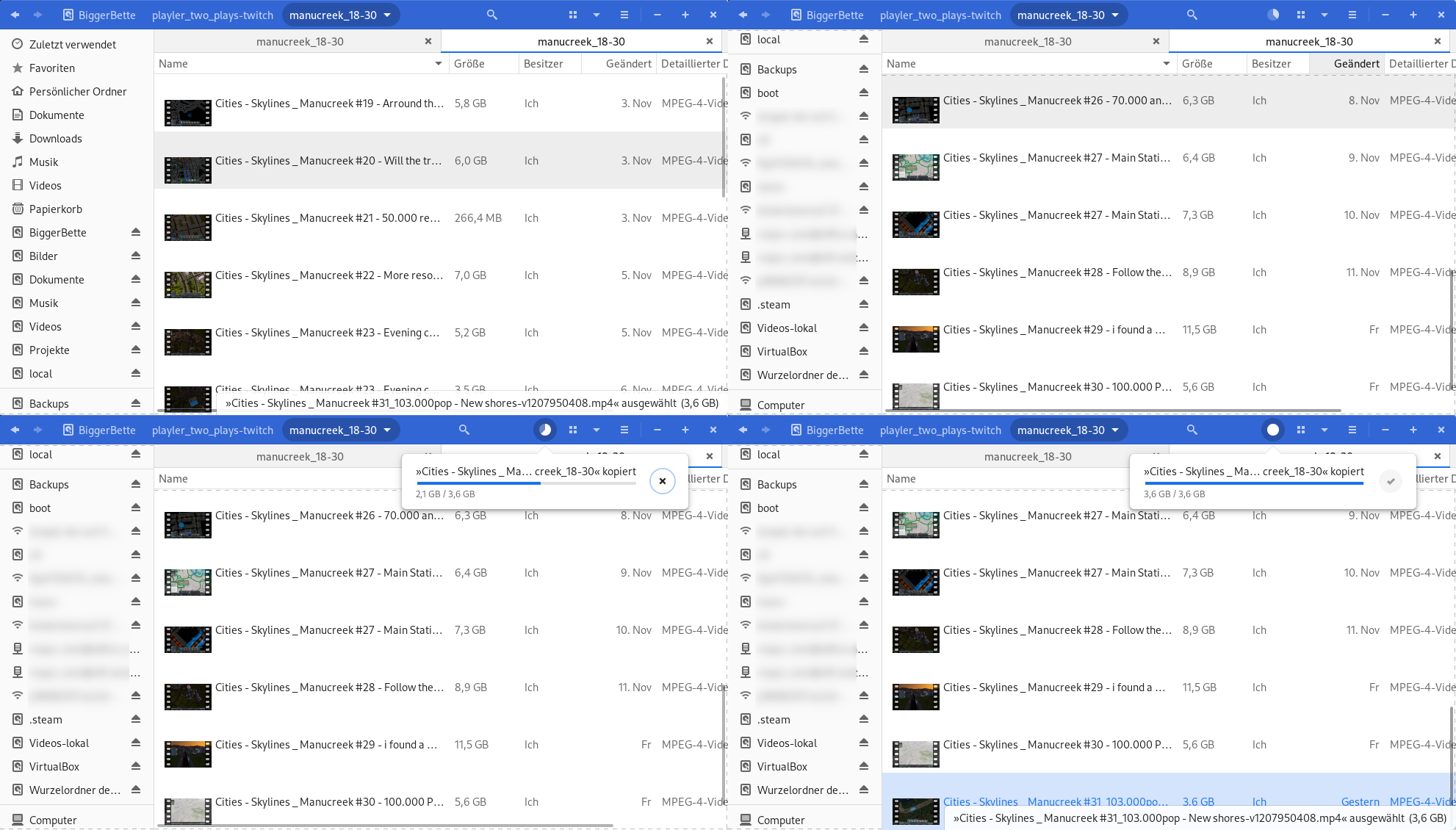
Task: Click the 2,1 GB copy progress bar
Action: 526,483
